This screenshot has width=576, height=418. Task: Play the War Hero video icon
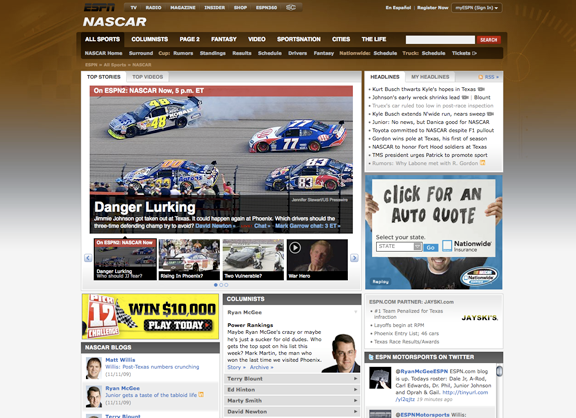(295, 248)
